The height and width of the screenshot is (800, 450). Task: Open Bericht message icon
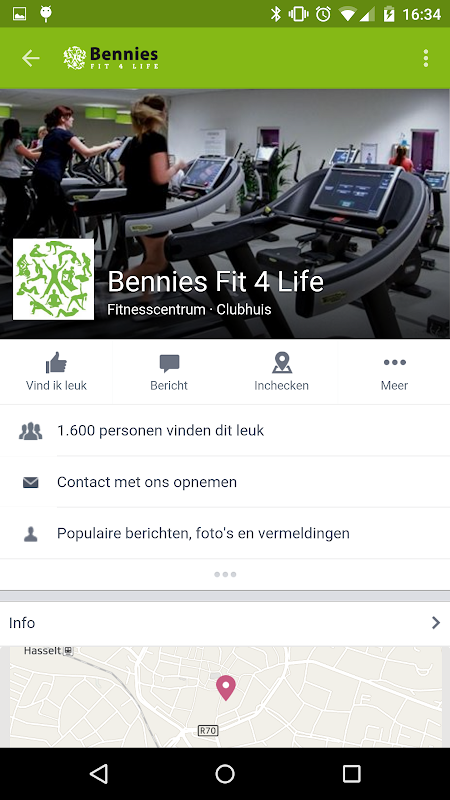coord(169,363)
